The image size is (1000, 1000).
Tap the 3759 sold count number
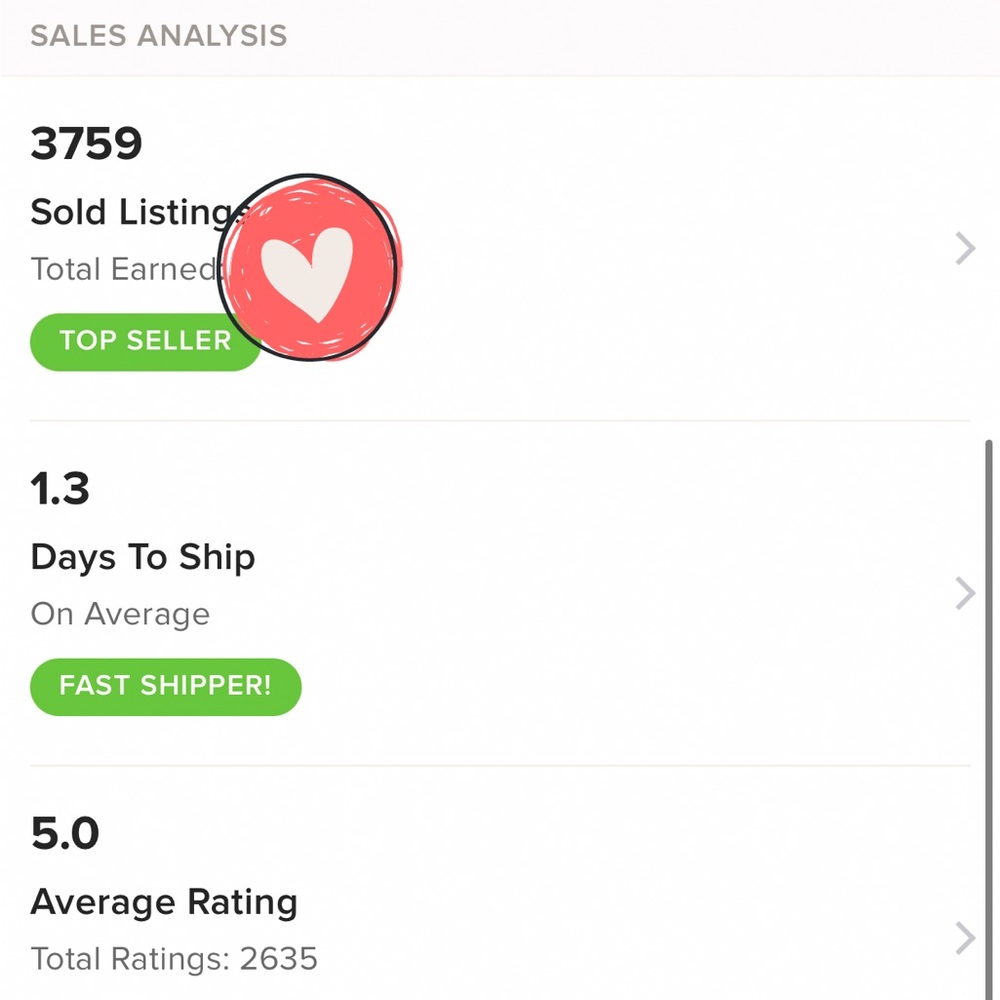pyautogui.click(x=86, y=143)
